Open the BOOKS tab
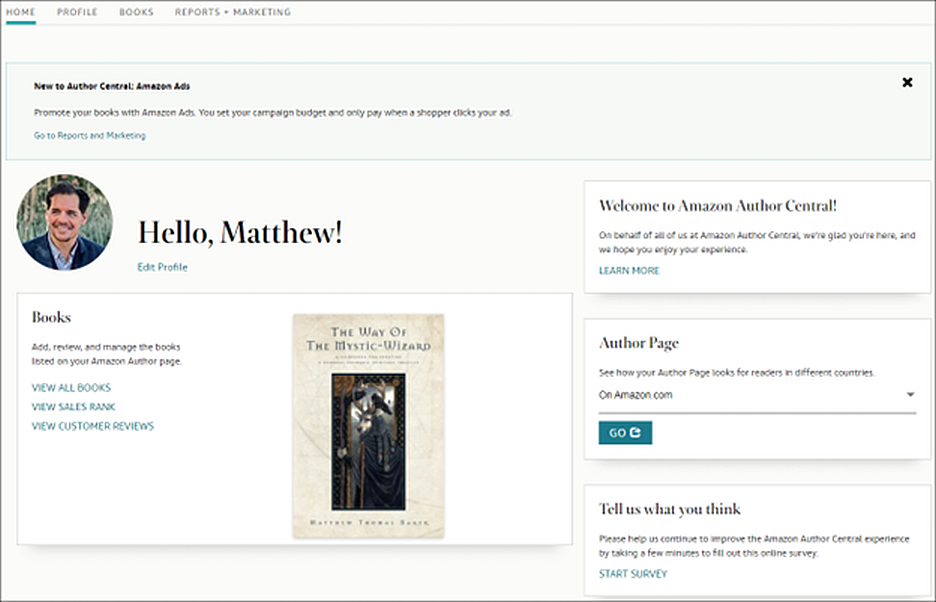 pos(136,13)
